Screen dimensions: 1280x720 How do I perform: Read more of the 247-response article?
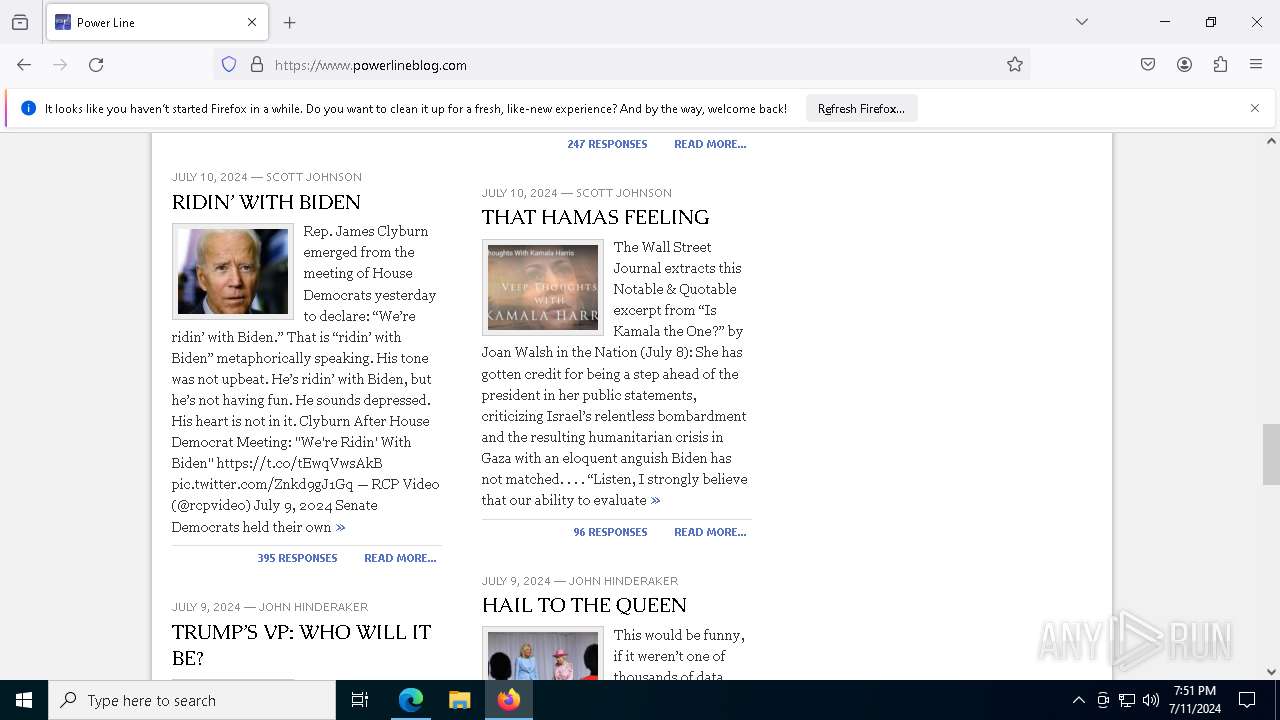(x=710, y=144)
